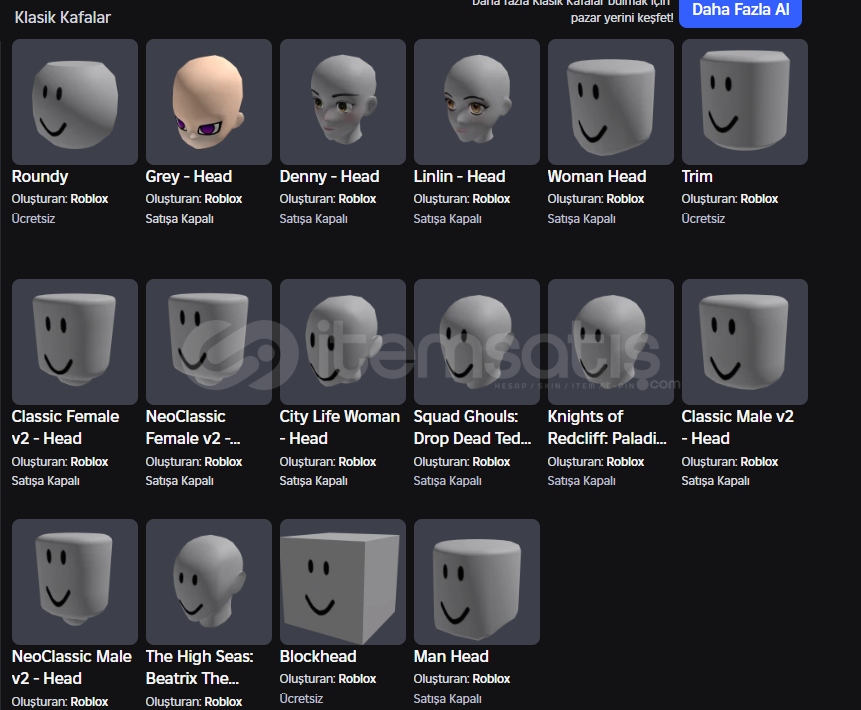Click Roblox creator link under Trim
Image resolution: width=861 pixels, height=710 pixels.
click(759, 199)
